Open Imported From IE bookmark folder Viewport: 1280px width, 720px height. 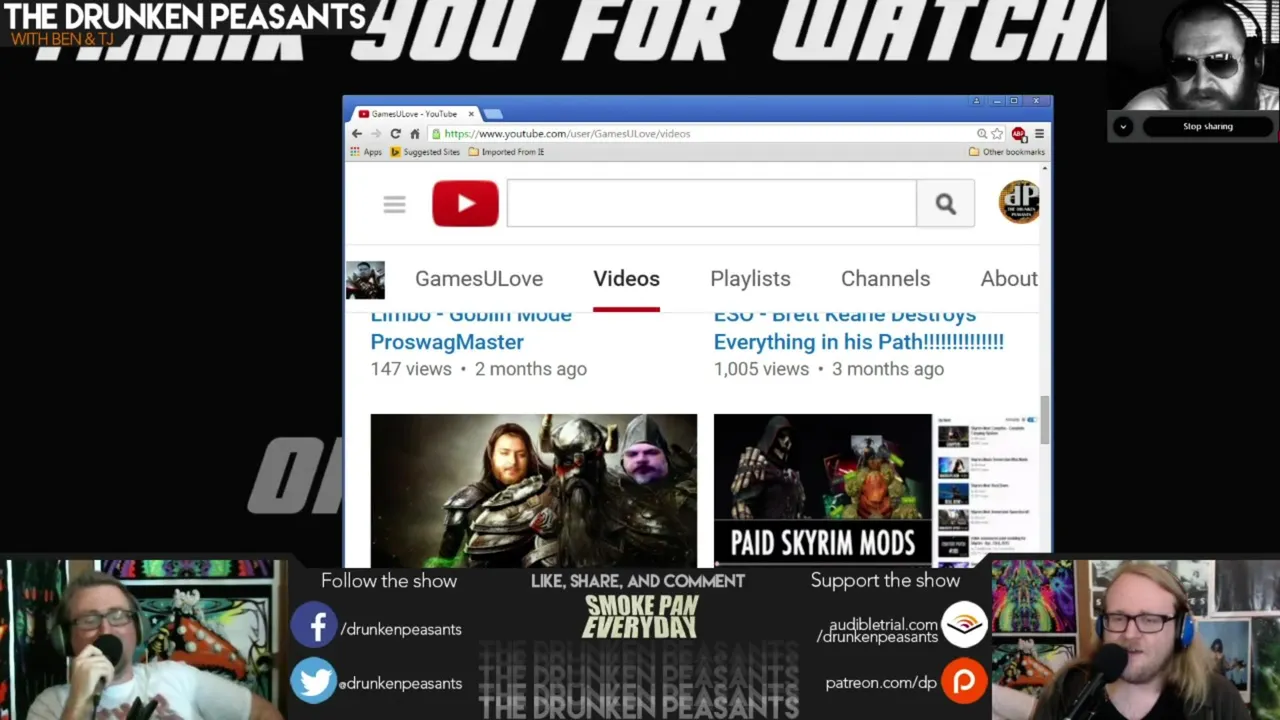pyautogui.click(x=506, y=152)
